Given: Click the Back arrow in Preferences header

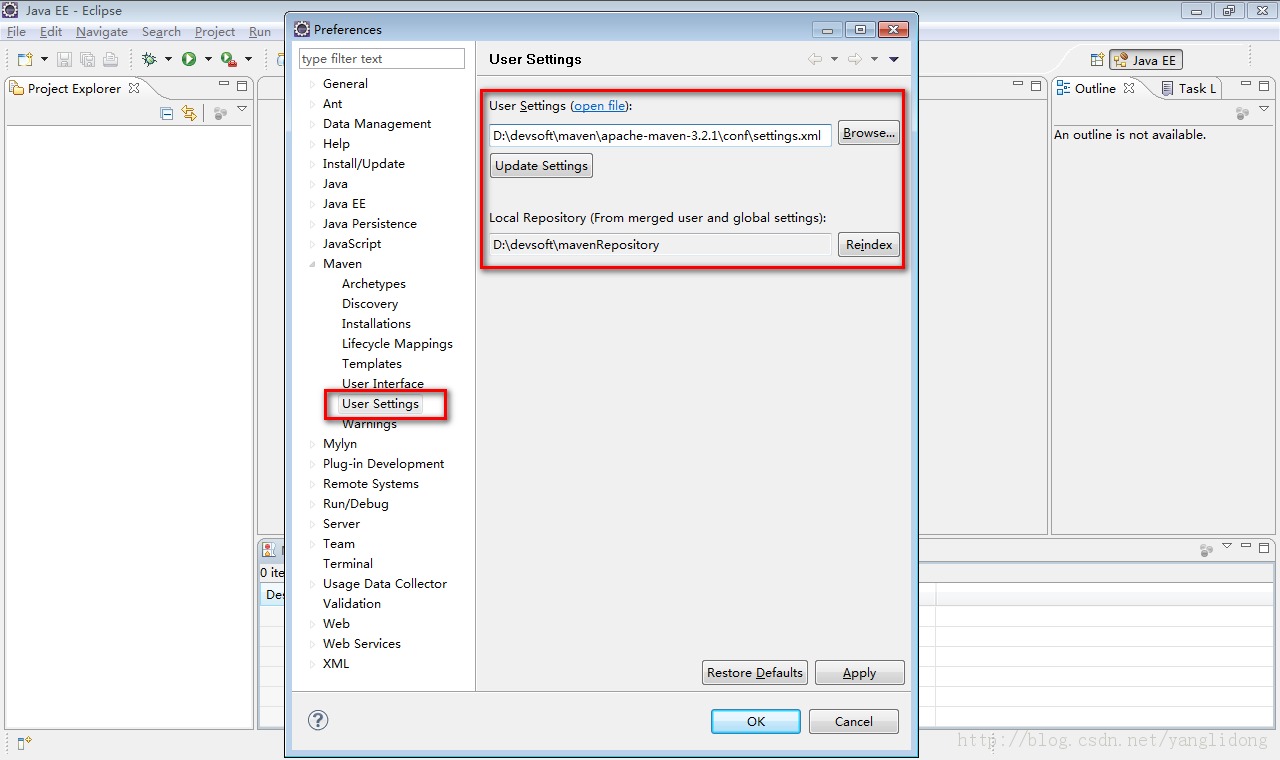Looking at the screenshot, I should coord(815,59).
